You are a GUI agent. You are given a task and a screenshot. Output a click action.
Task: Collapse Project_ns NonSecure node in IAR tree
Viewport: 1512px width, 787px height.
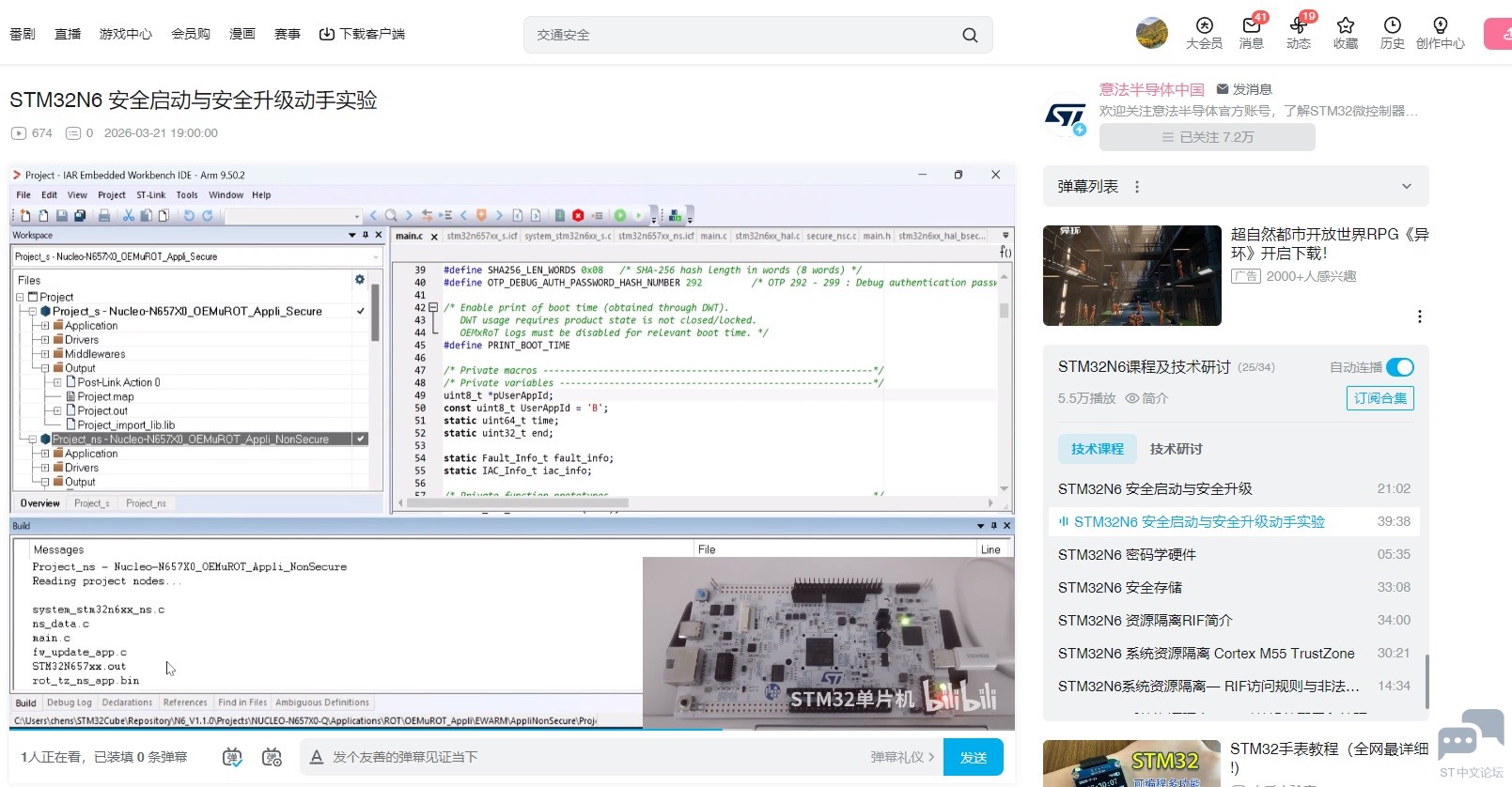click(32, 439)
